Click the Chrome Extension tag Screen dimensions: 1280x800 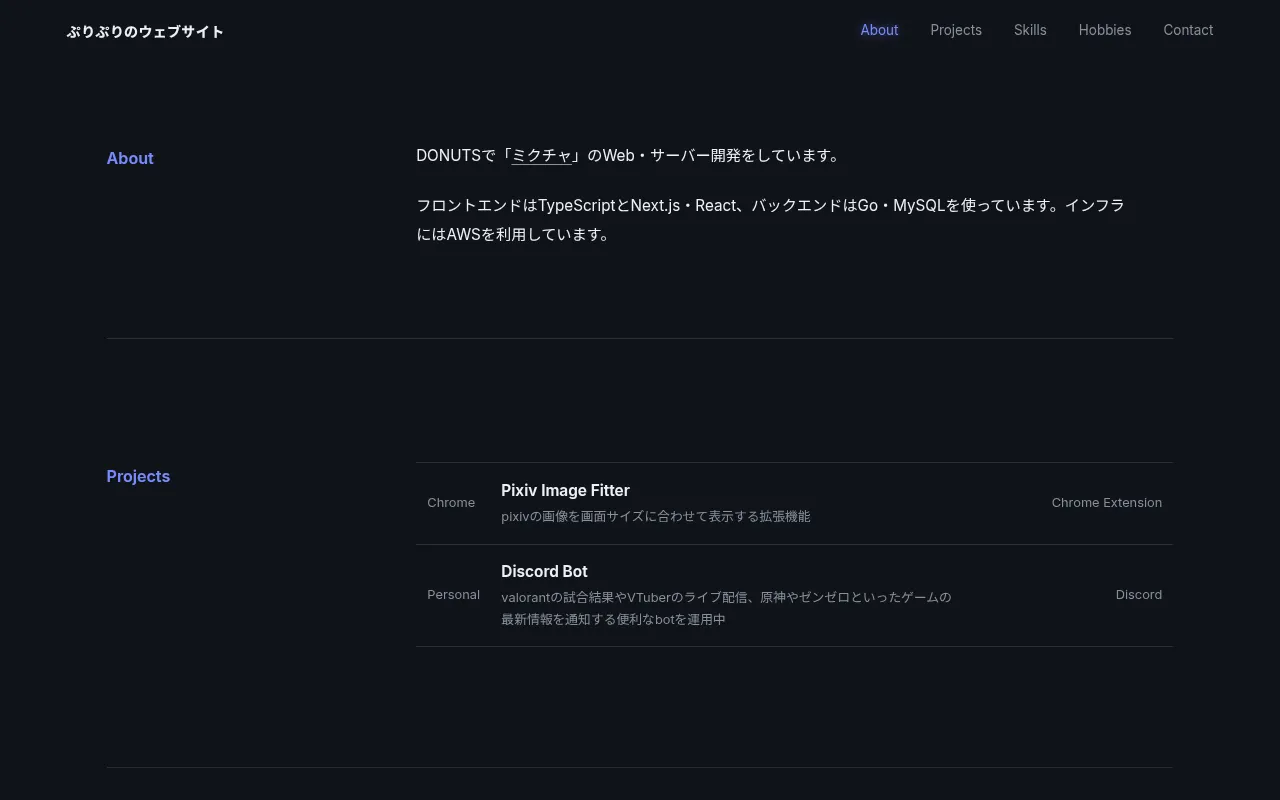coord(1106,503)
